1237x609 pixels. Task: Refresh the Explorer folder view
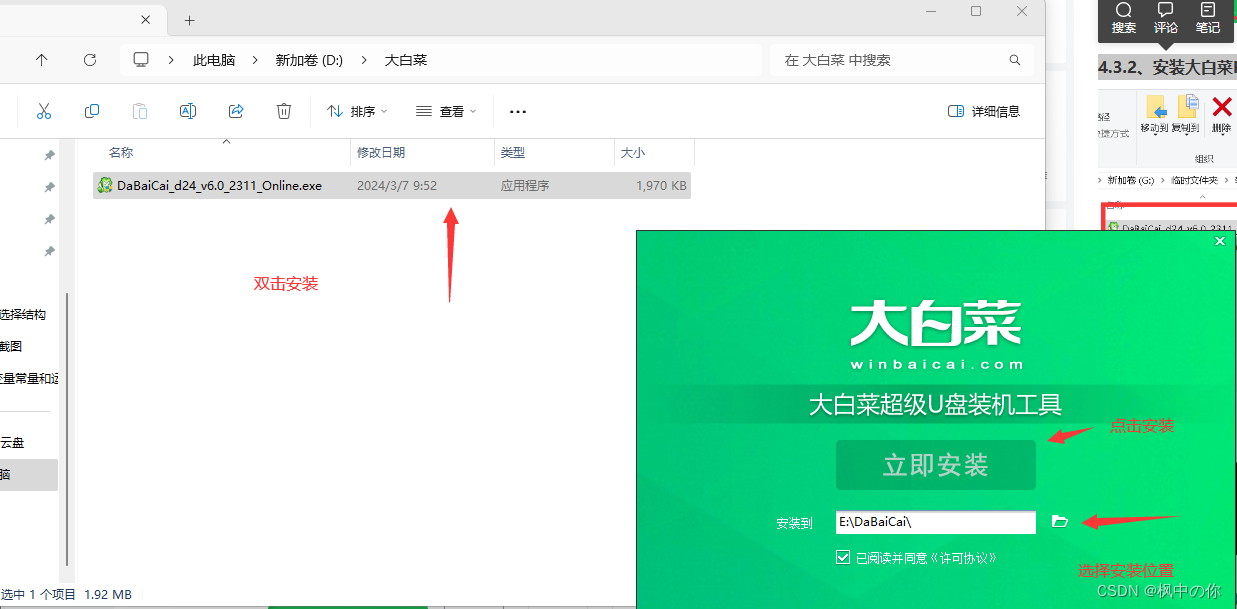pyautogui.click(x=90, y=60)
